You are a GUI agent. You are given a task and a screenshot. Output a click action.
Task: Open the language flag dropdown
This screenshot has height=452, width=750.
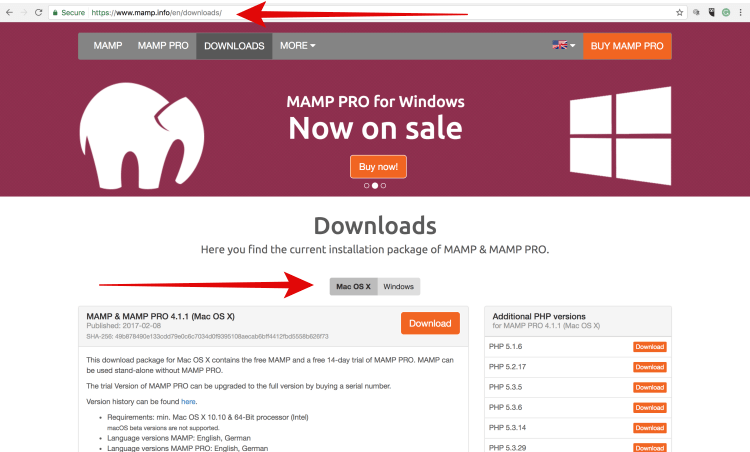point(563,45)
